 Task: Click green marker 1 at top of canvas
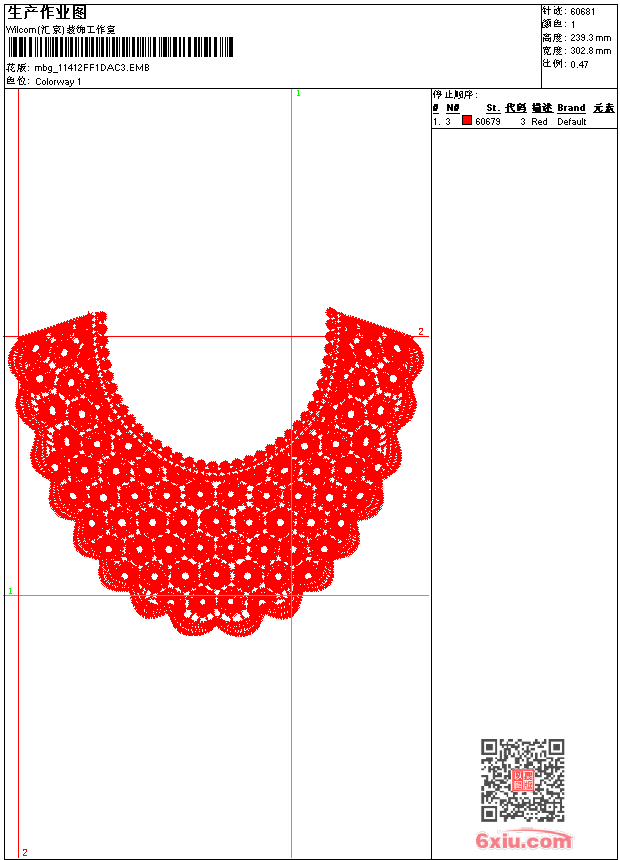[298, 93]
